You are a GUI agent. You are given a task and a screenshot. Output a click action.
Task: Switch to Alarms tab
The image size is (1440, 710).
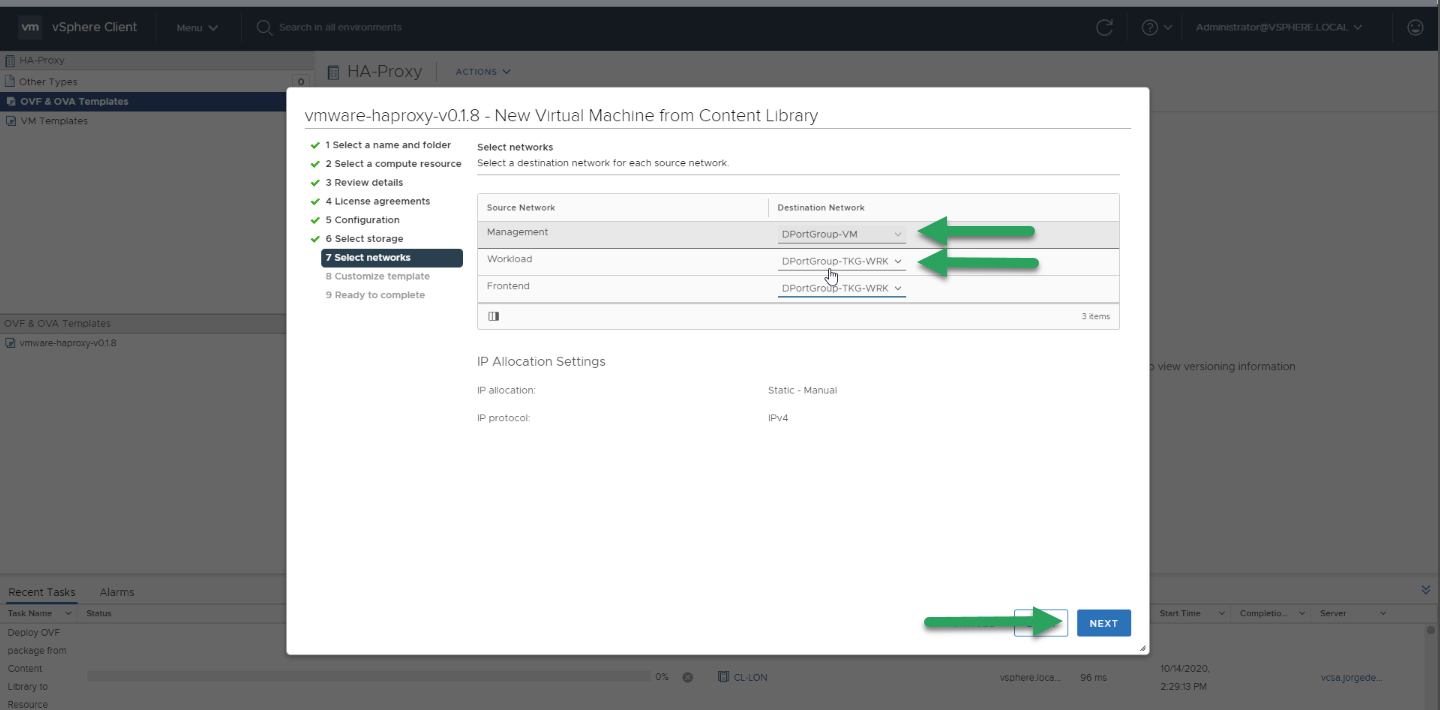point(117,592)
